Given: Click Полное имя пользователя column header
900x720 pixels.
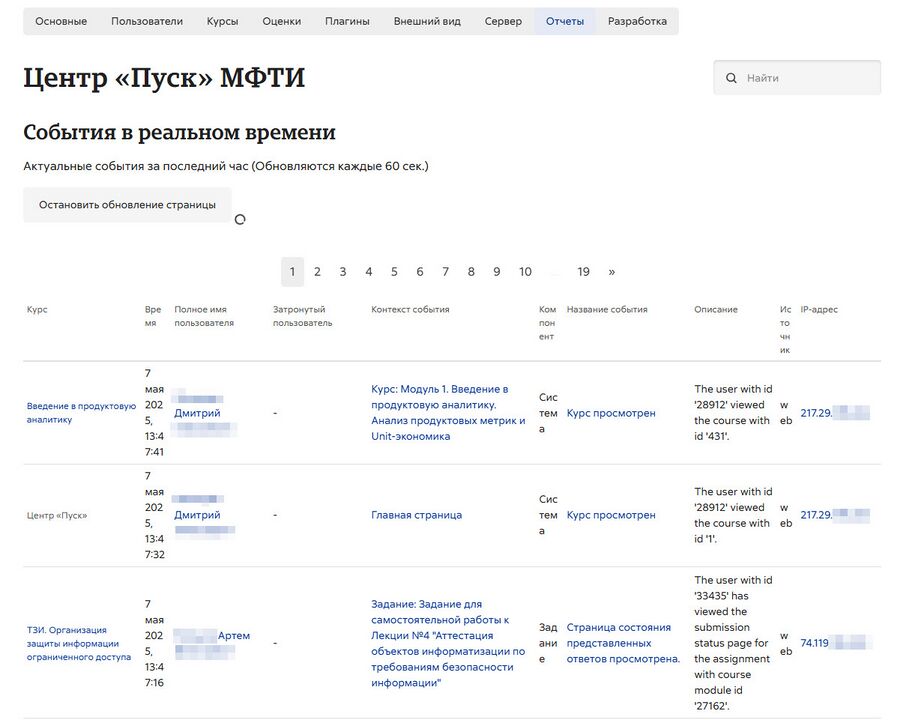Looking at the screenshot, I should click(204, 316).
